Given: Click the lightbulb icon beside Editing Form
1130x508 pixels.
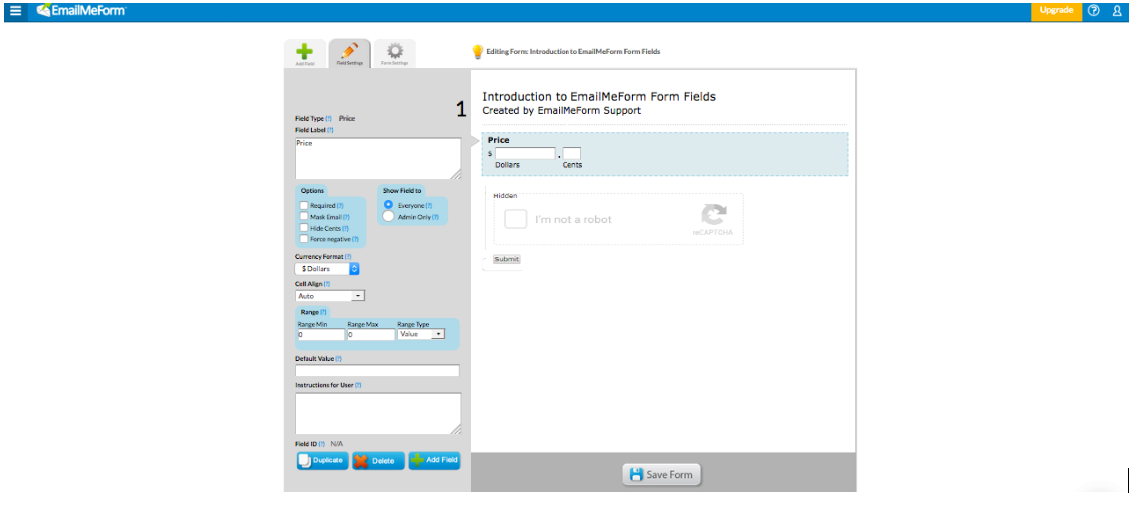Looking at the screenshot, I should [x=477, y=52].
